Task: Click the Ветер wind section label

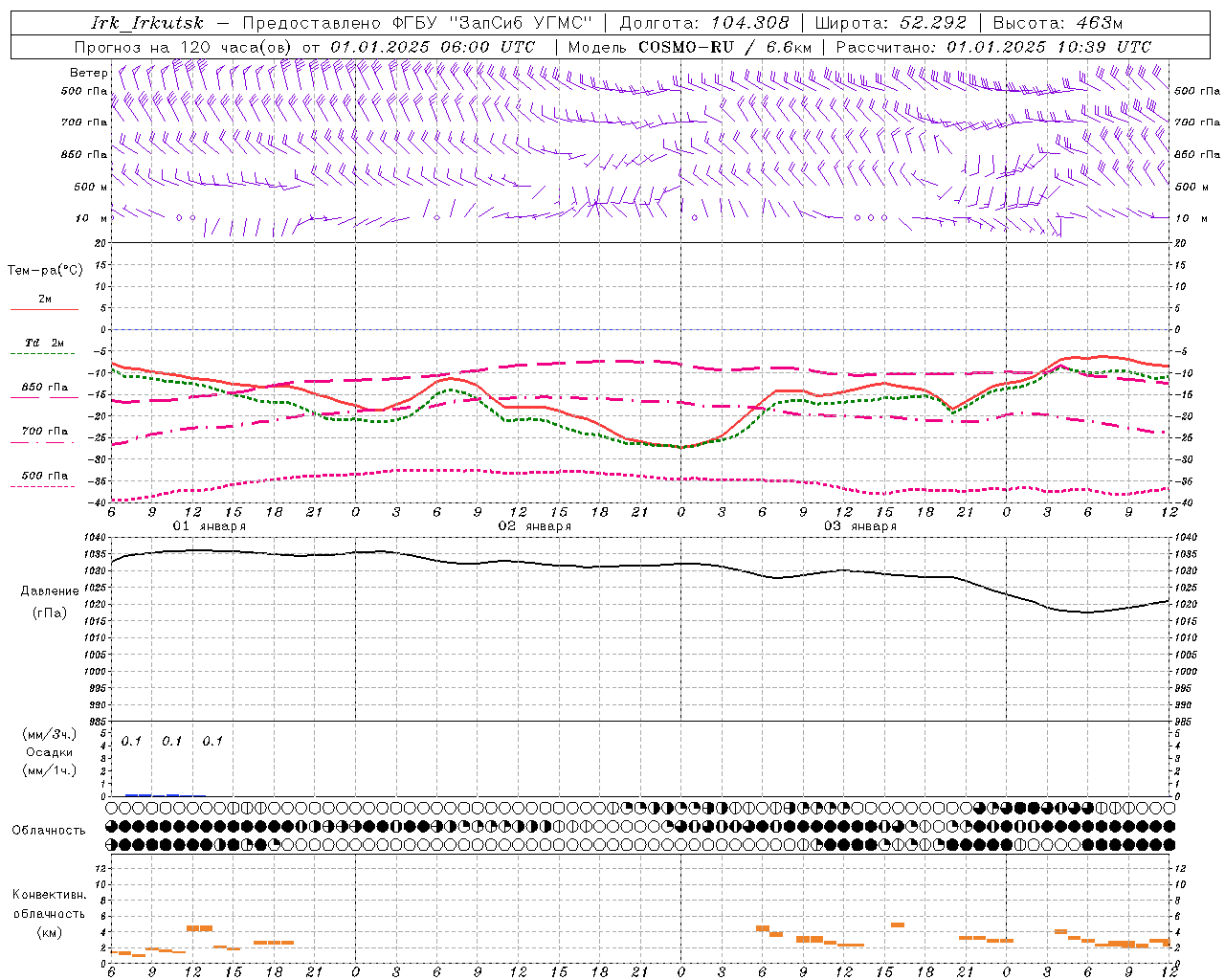Action: pyautogui.click(x=88, y=73)
